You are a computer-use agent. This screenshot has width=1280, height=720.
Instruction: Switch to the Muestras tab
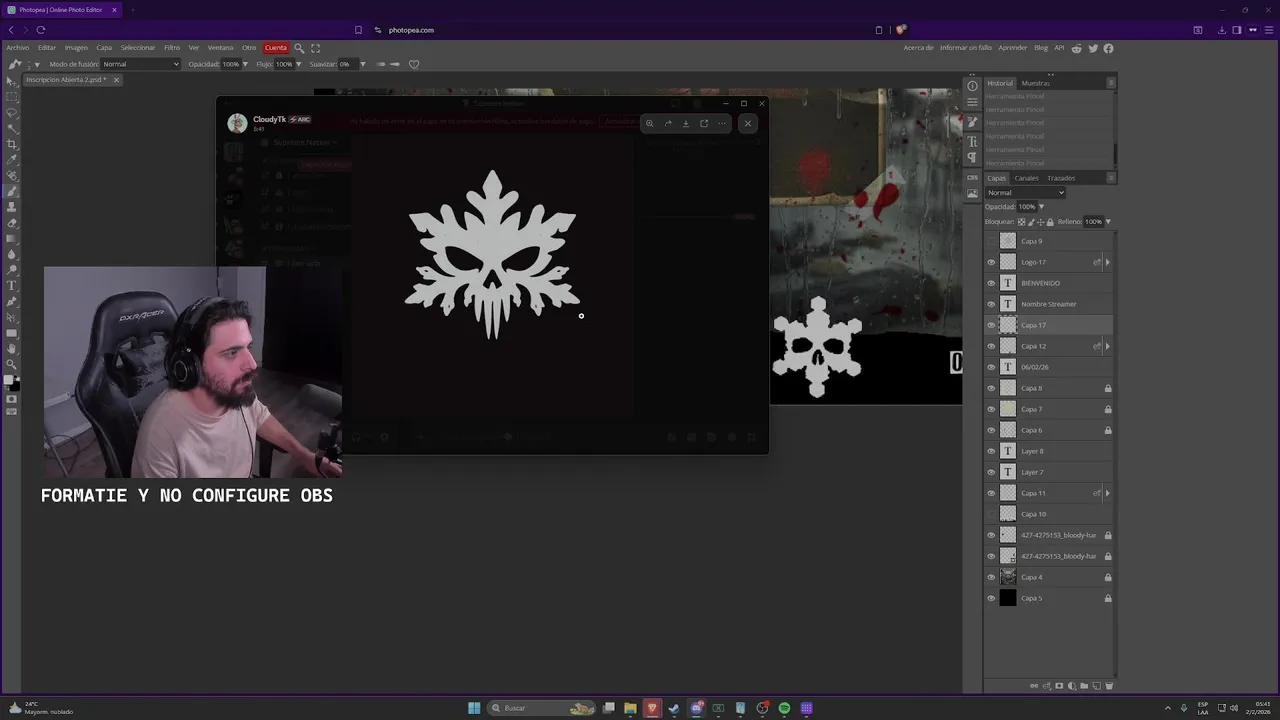(x=1035, y=83)
